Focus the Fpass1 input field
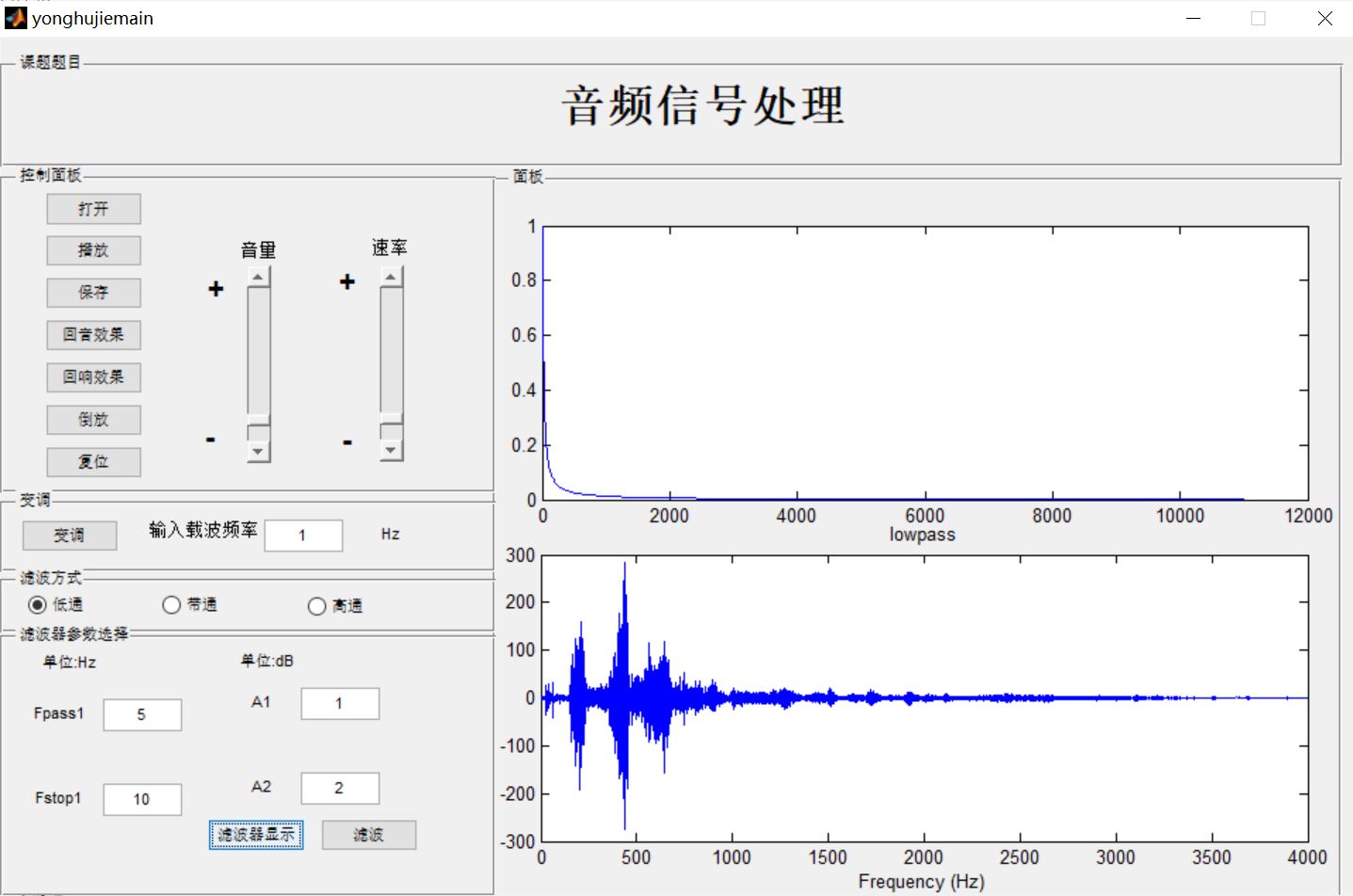Viewport: 1353px width, 896px height. coord(142,715)
